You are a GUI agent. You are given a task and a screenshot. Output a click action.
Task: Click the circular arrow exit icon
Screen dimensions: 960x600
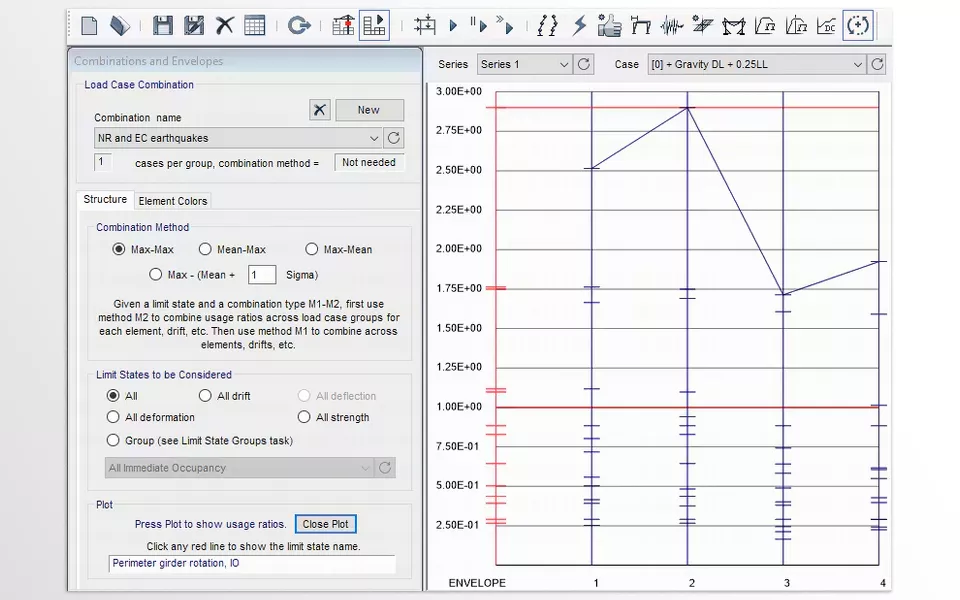click(x=299, y=26)
